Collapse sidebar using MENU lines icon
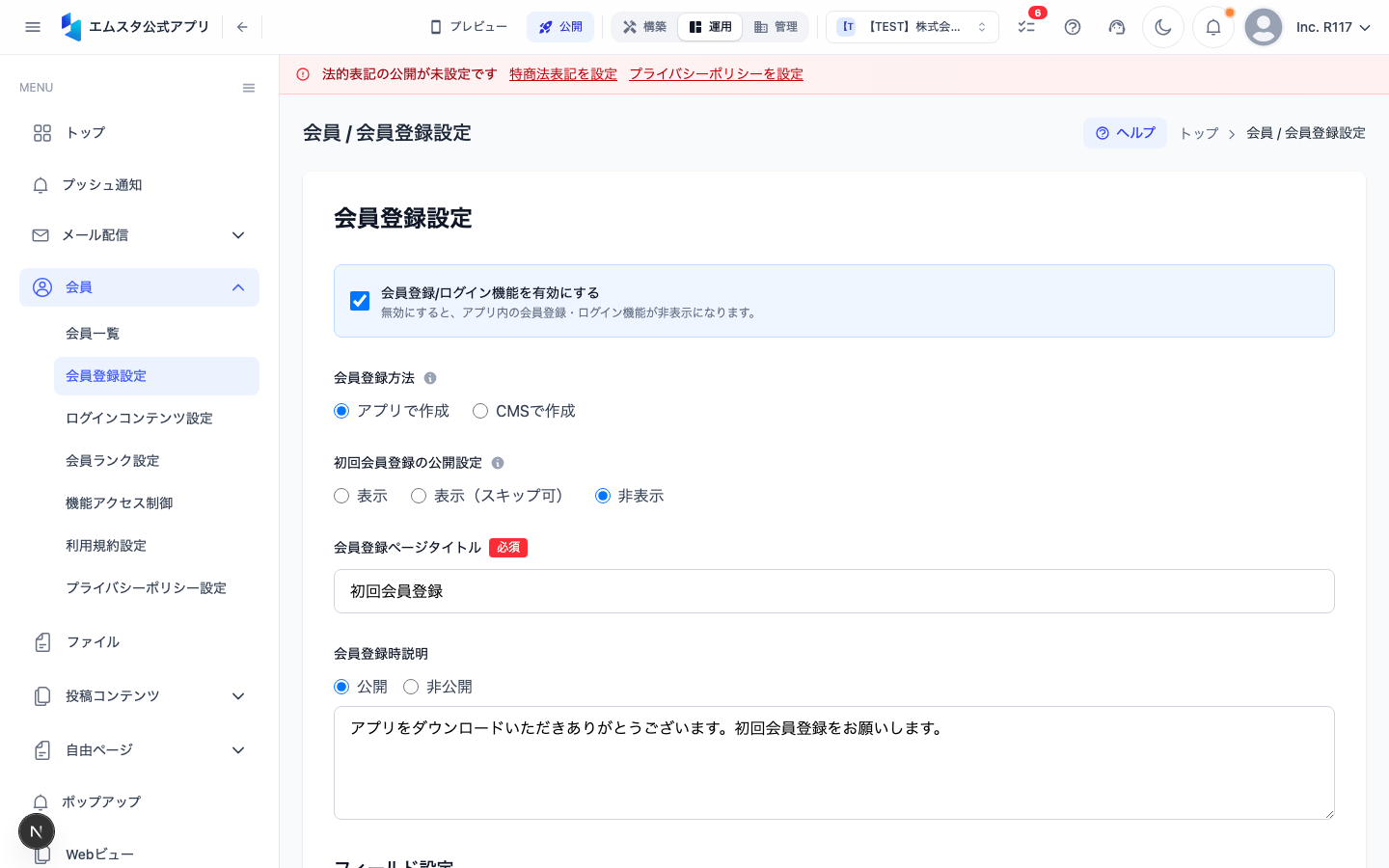 click(249, 88)
